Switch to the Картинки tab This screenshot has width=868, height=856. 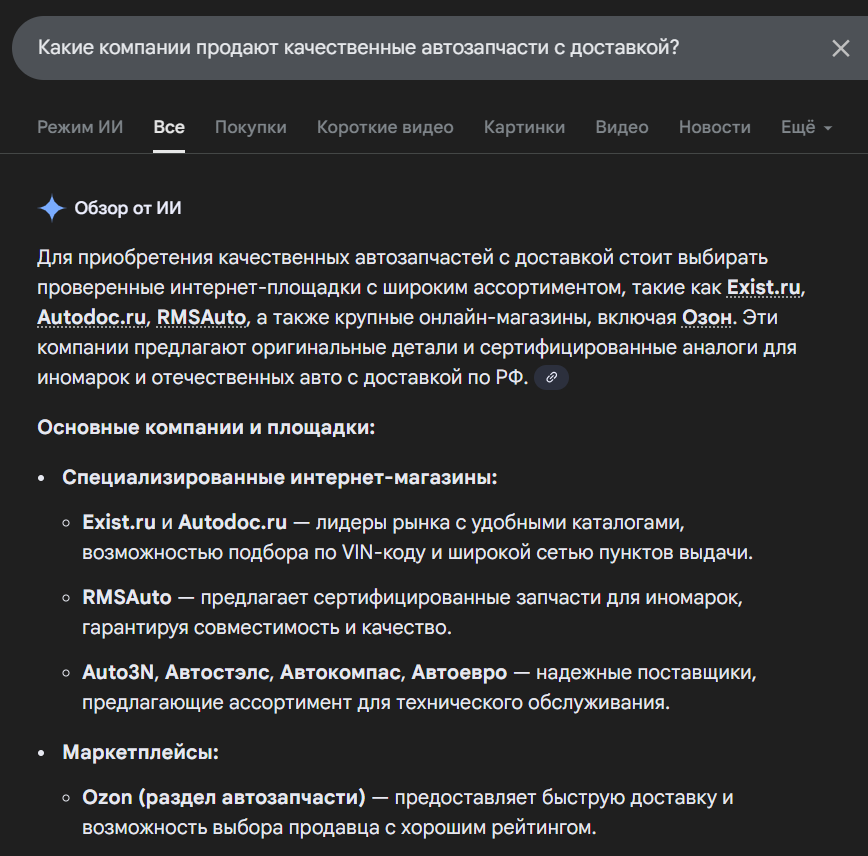[x=524, y=127]
